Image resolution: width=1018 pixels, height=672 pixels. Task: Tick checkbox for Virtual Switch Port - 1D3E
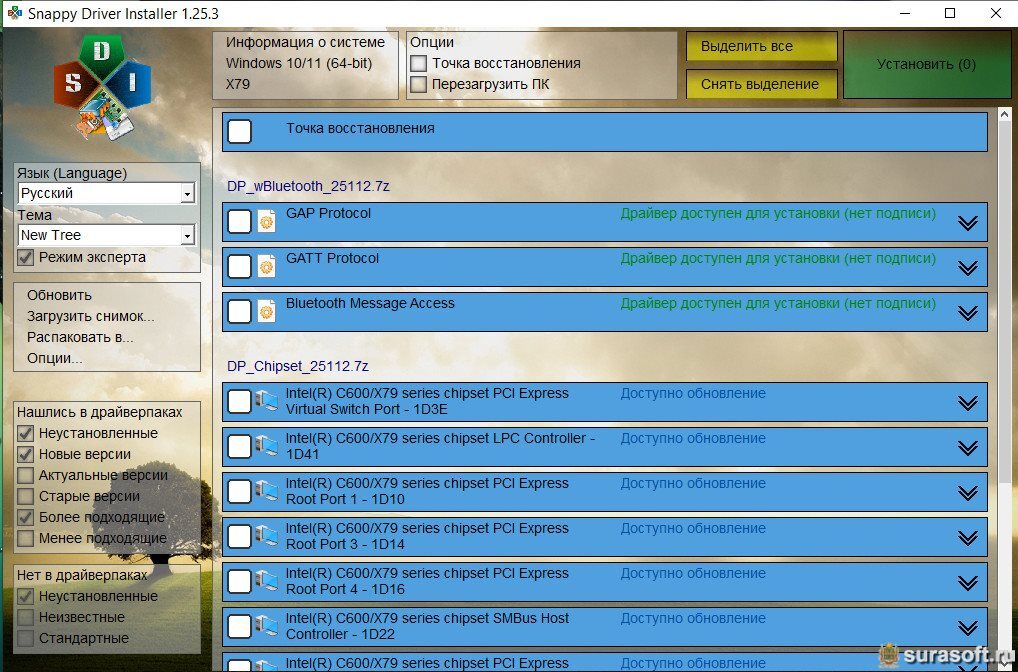[x=240, y=401]
